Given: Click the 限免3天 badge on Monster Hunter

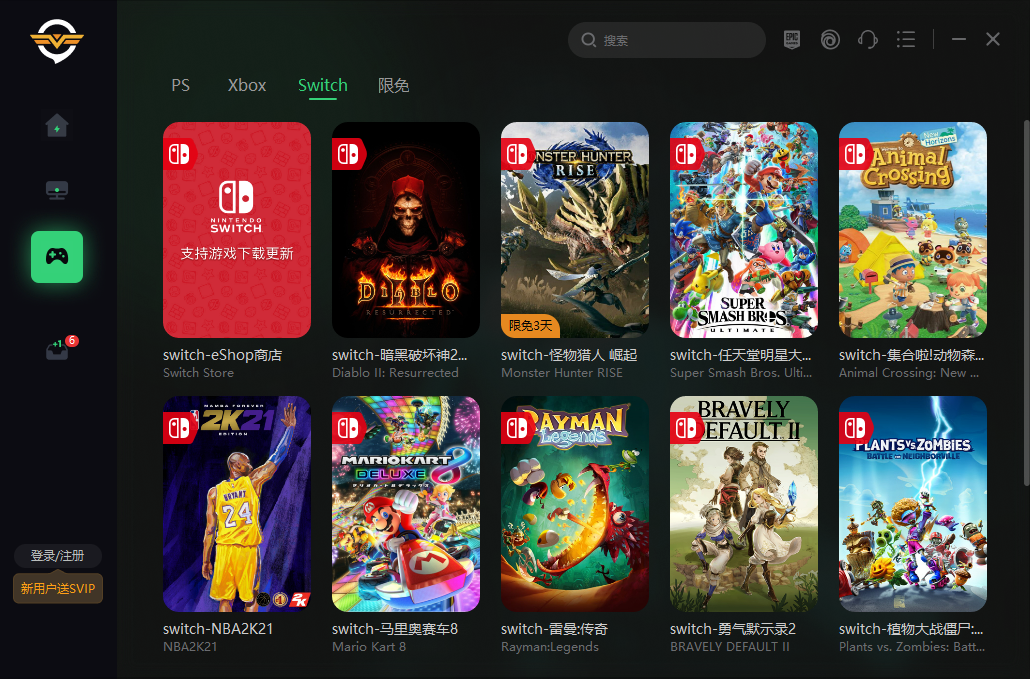Looking at the screenshot, I should tap(530, 326).
